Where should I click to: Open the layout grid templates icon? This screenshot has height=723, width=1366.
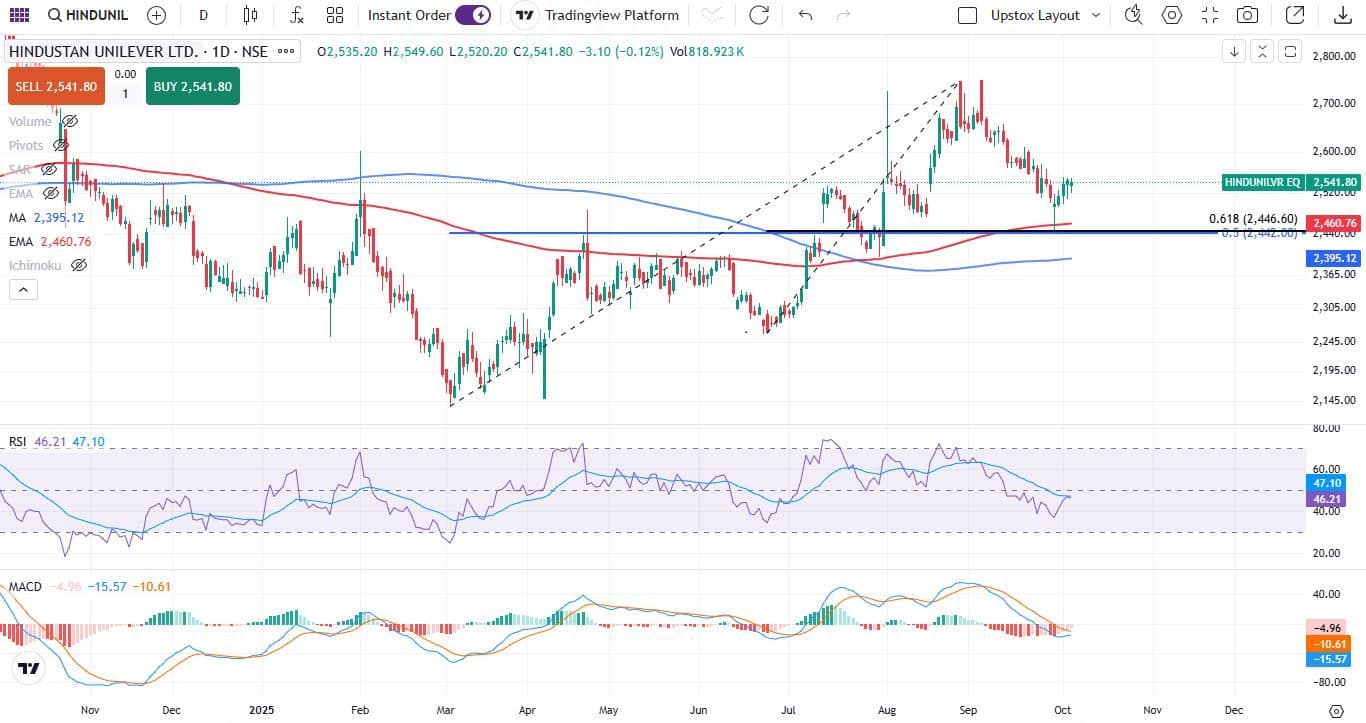[x=335, y=15]
